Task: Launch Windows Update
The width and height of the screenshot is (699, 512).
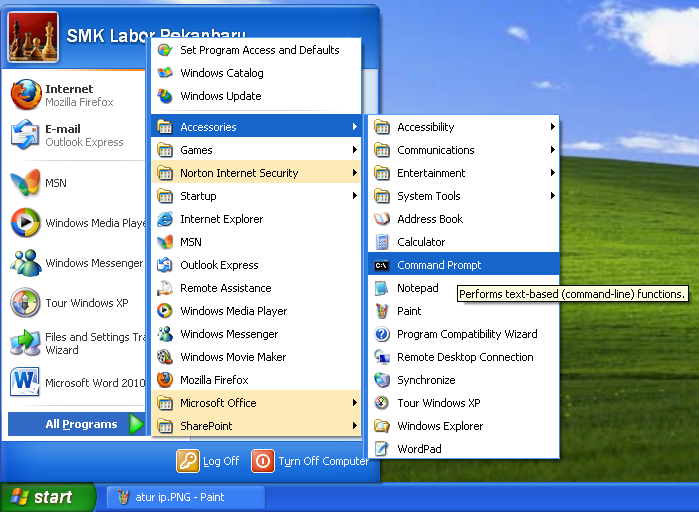Action: coord(256,96)
